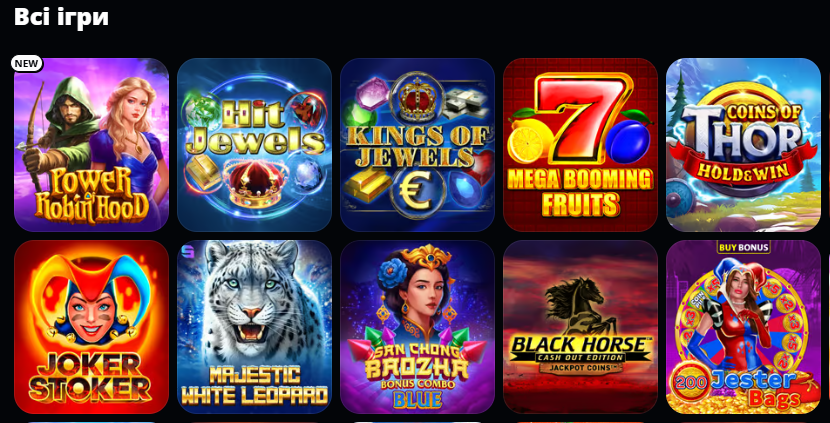This screenshot has width=830, height=423.
Task: Launch the Hit Jewels slot
Action: click(x=255, y=145)
